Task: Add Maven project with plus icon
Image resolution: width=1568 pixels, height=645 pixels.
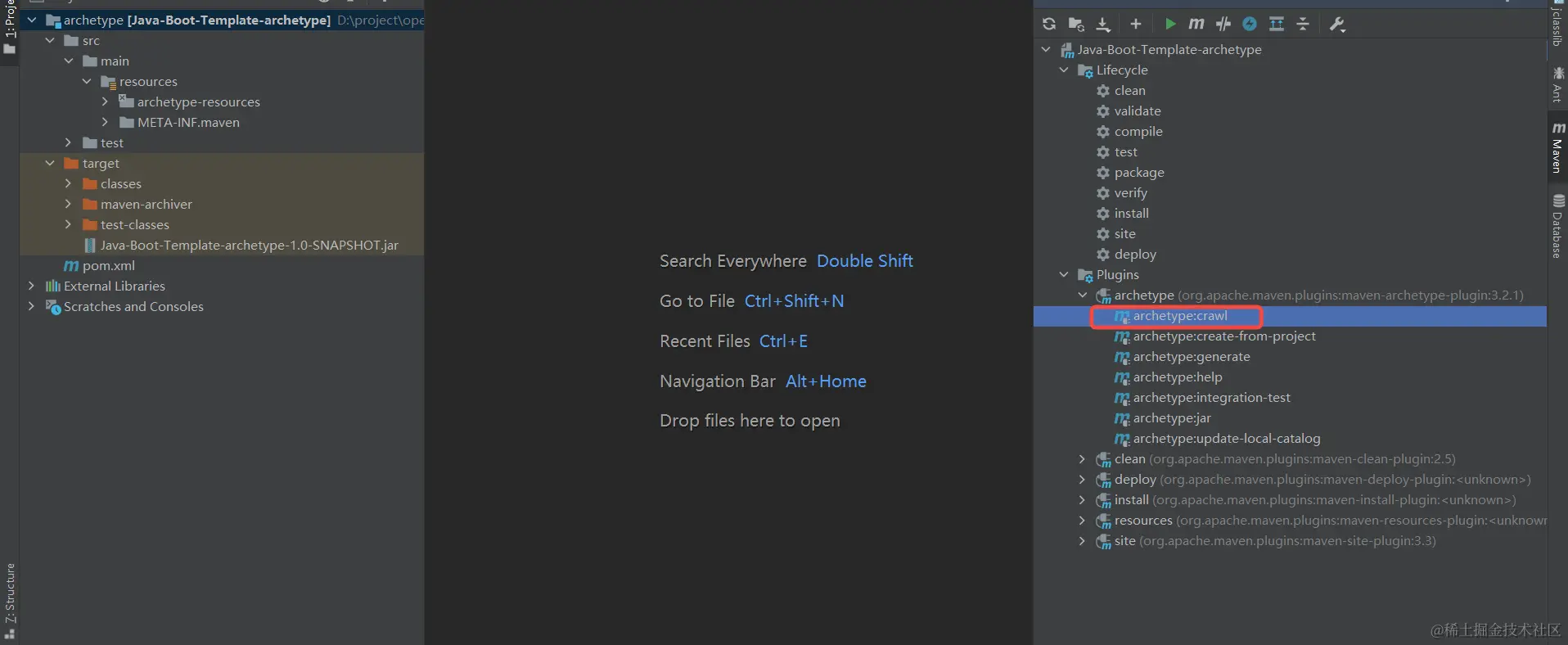Action: coord(1135,24)
